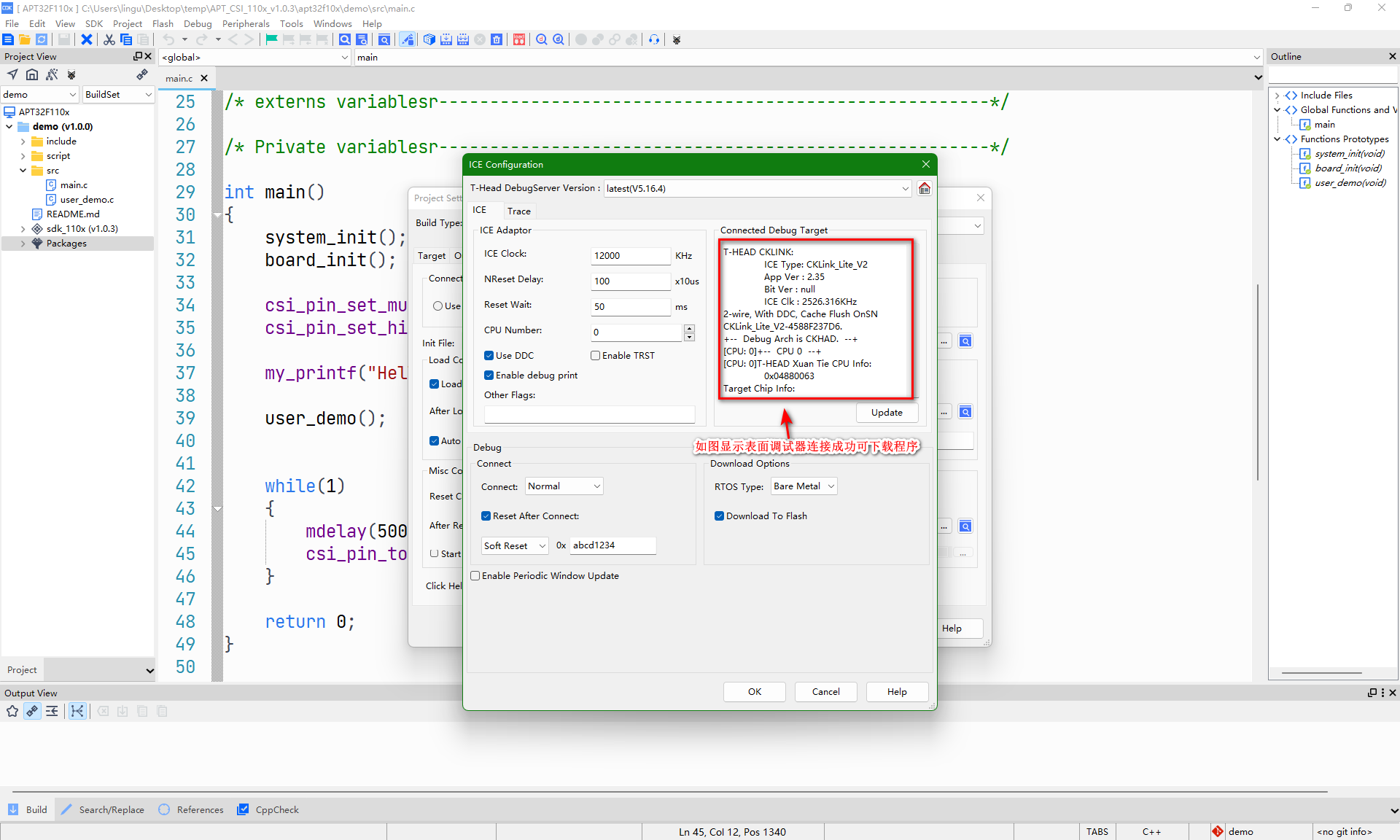Viewport: 1400px width, 840px height.
Task: Toggle Download To Flash checkbox
Action: tap(719, 516)
